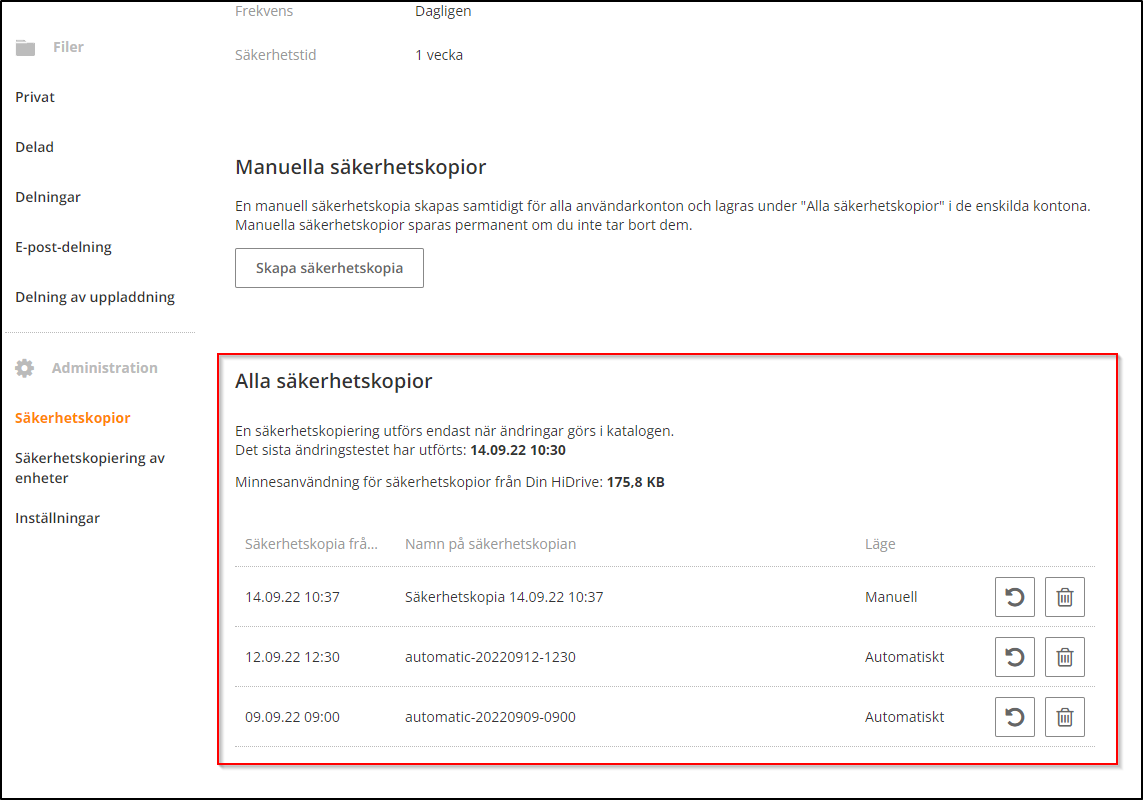Select Delning av uppladdning
This screenshot has width=1143, height=800.
point(95,297)
